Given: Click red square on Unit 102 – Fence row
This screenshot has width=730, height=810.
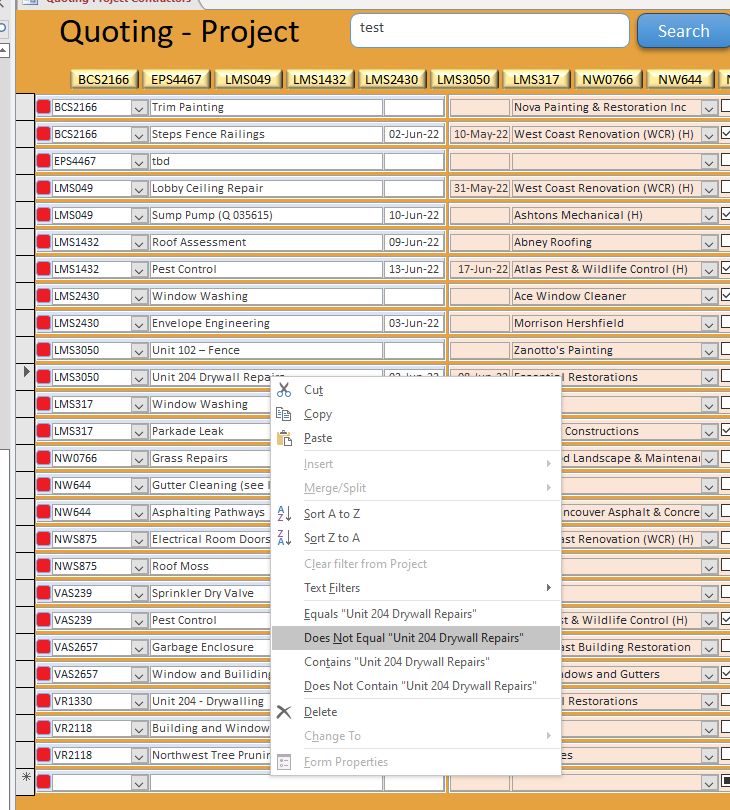Looking at the screenshot, I should (43, 350).
